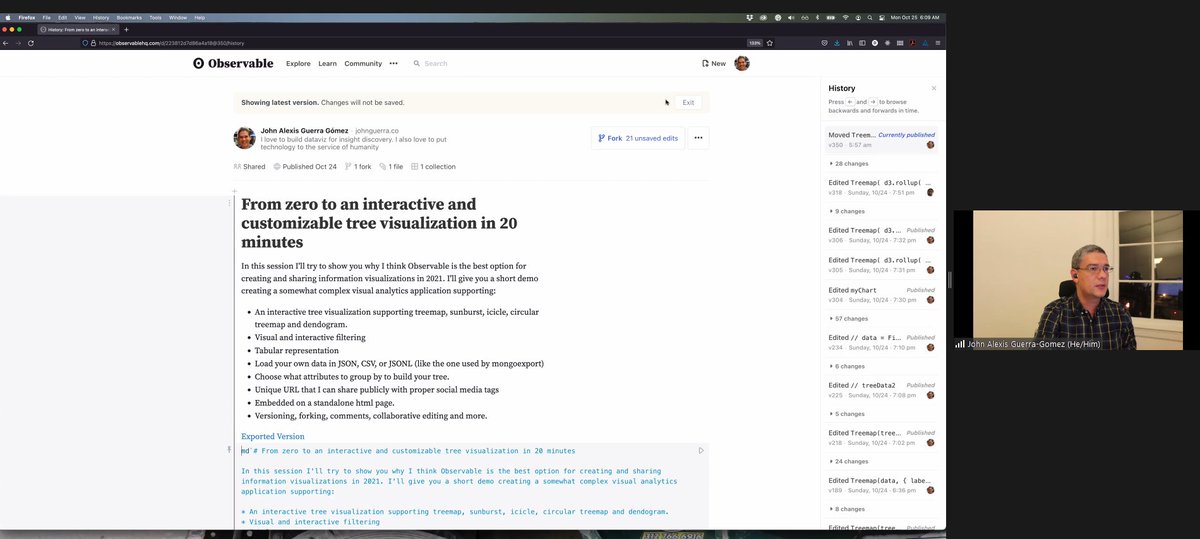
Task: Click Firefox forward arrow
Action: pos(17,43)
